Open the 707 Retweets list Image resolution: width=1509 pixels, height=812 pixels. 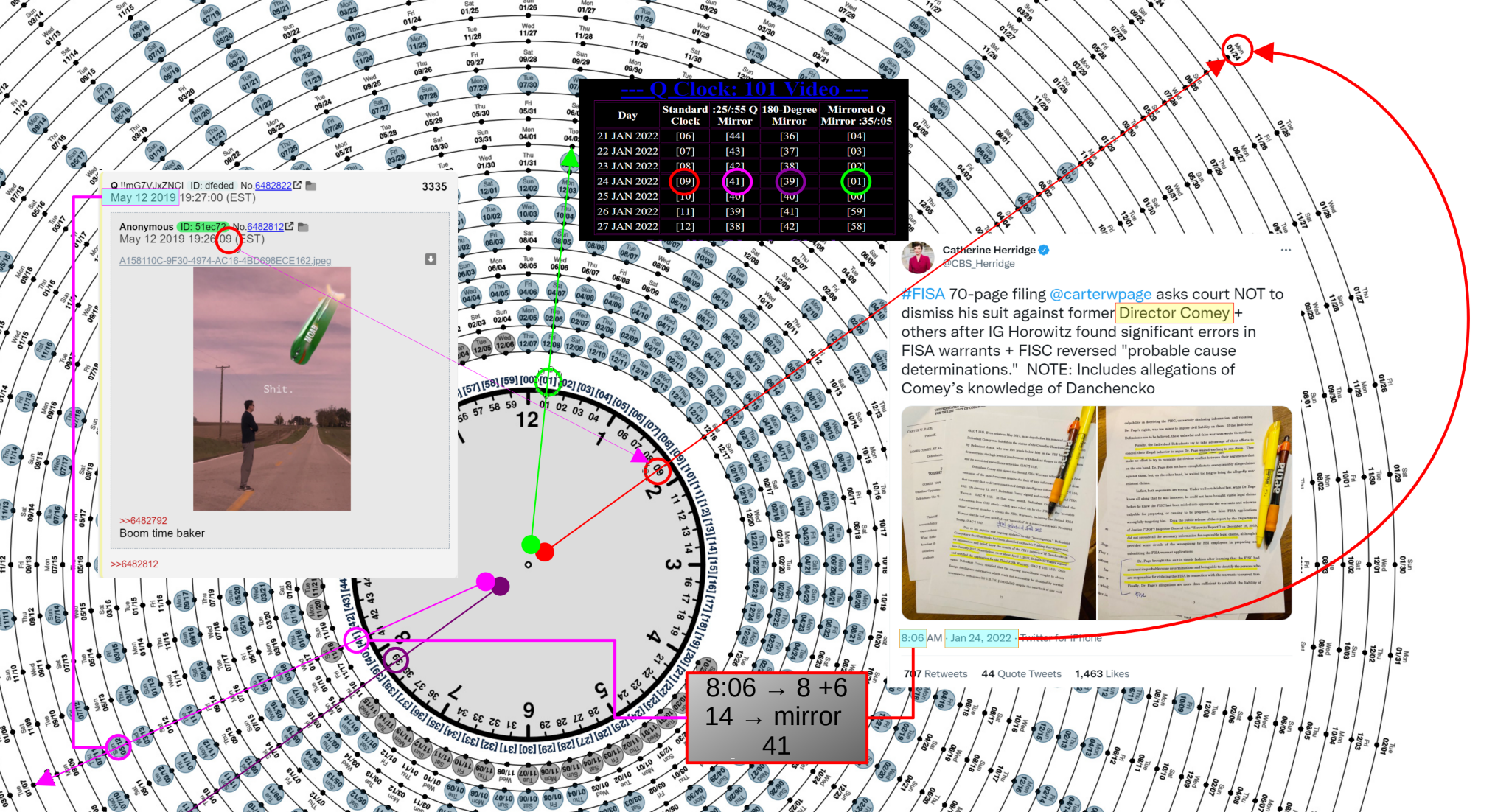click(935, 673)
